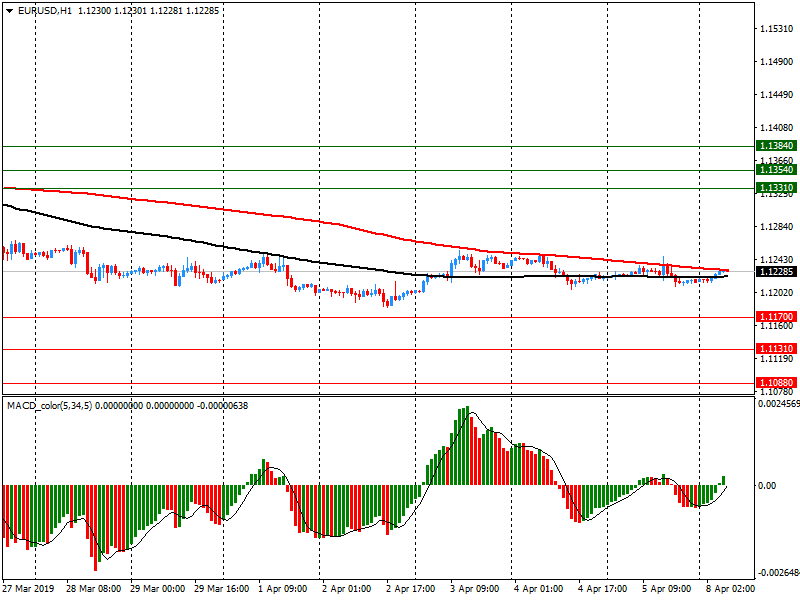Select the 1.10880 support level label
Viewport: 800px width, 600px height.
point(776,383)
